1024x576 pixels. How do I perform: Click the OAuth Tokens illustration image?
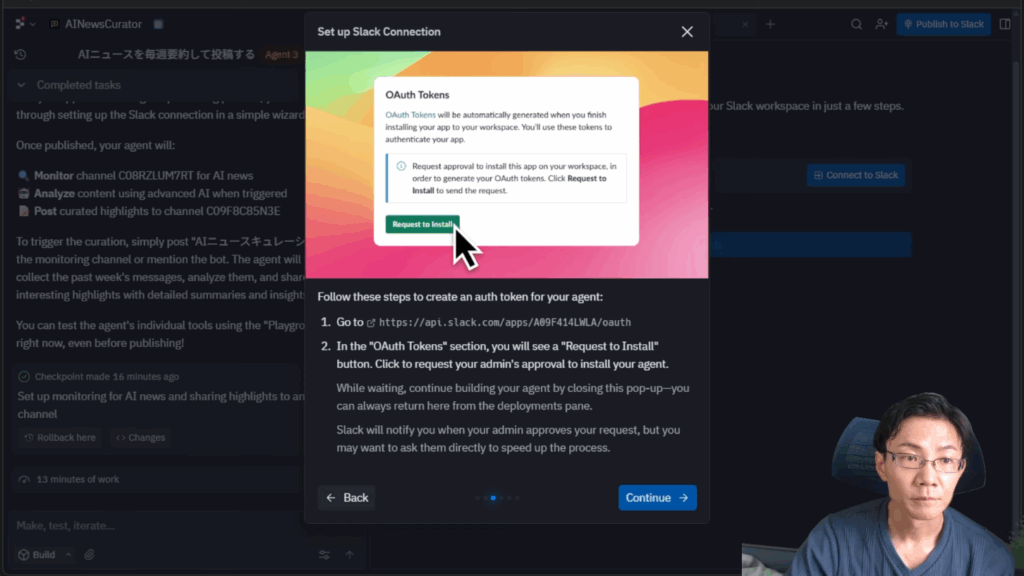point(507,165)
